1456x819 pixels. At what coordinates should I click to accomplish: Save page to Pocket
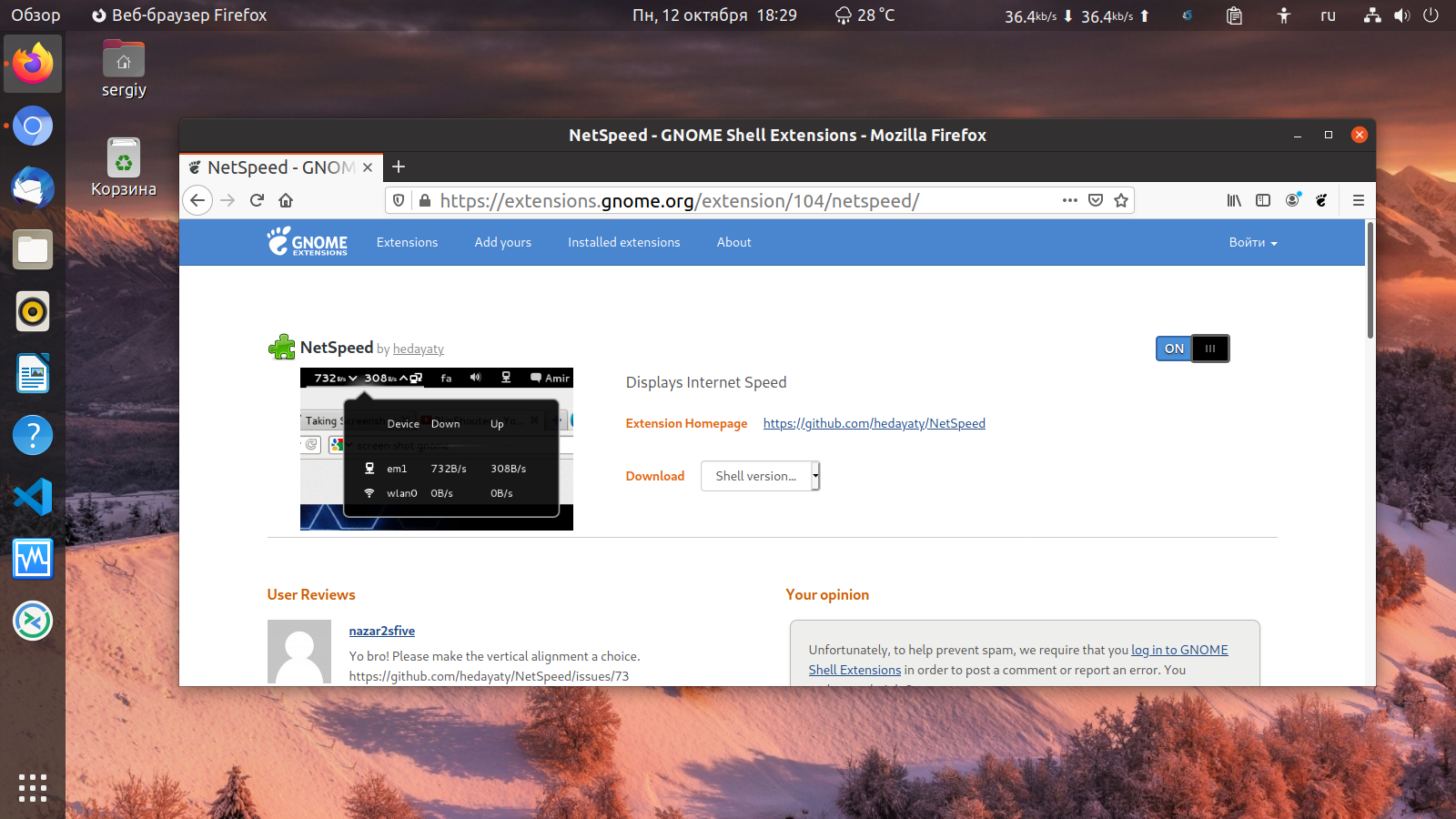tap(1096, 200)
